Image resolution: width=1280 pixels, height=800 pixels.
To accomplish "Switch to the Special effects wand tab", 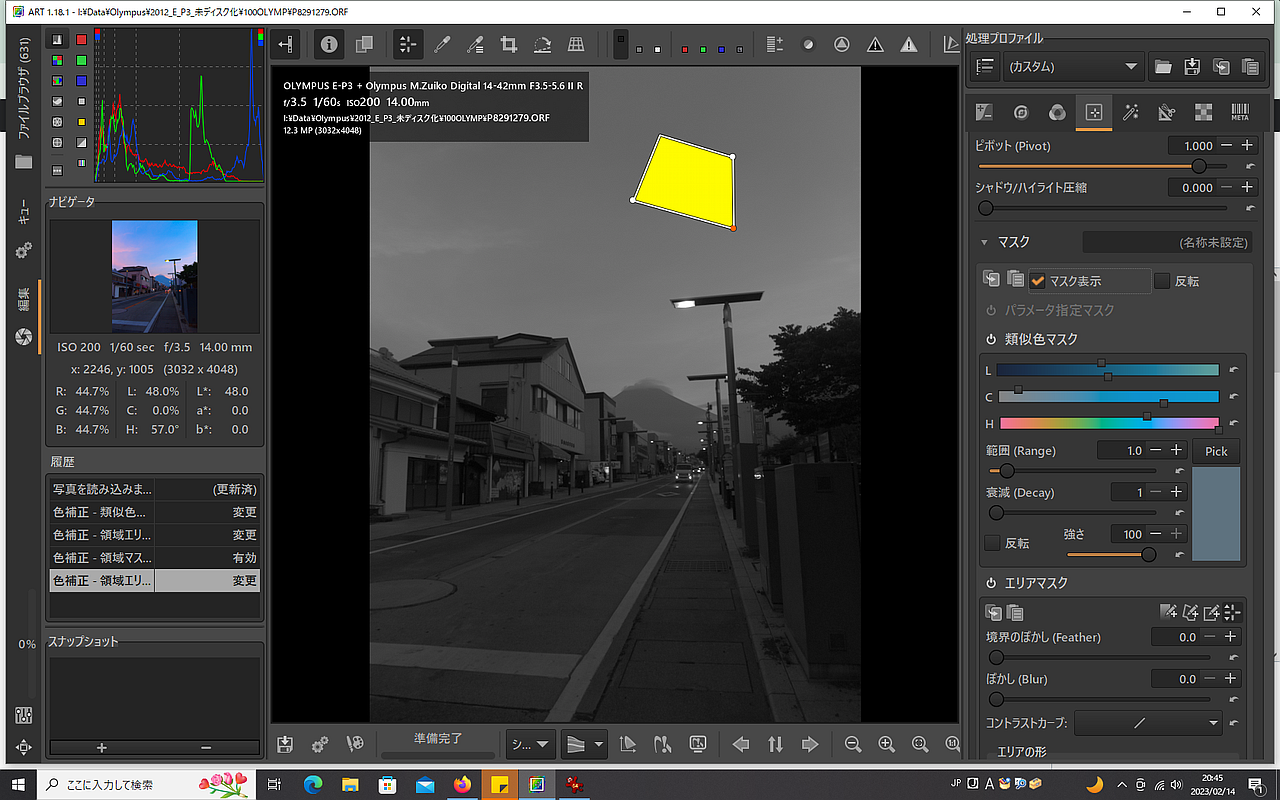I will (1131, 113).
